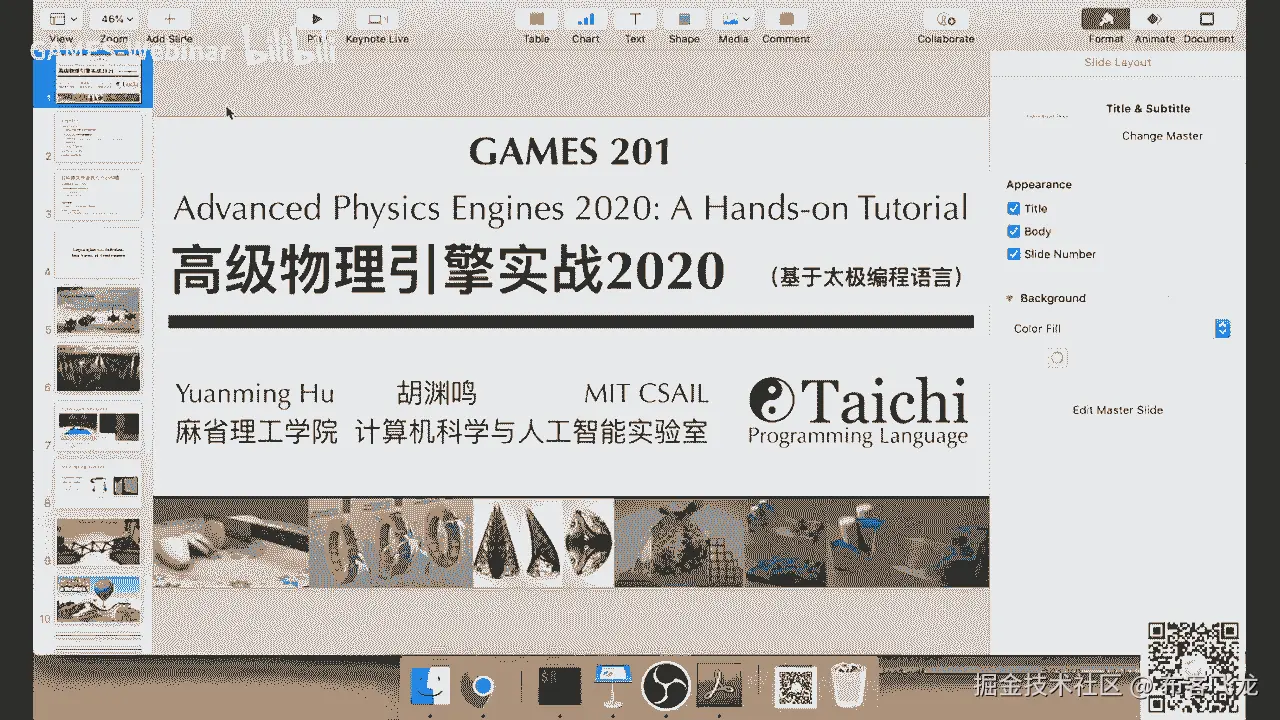Select slide 9 thumbnail in navigator
Screen dimensions: 1280x720
(x=97, y=541)
